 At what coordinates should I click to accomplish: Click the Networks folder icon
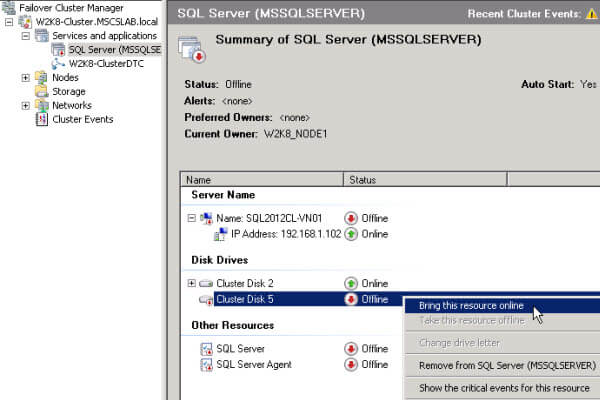tap(41, 105)
